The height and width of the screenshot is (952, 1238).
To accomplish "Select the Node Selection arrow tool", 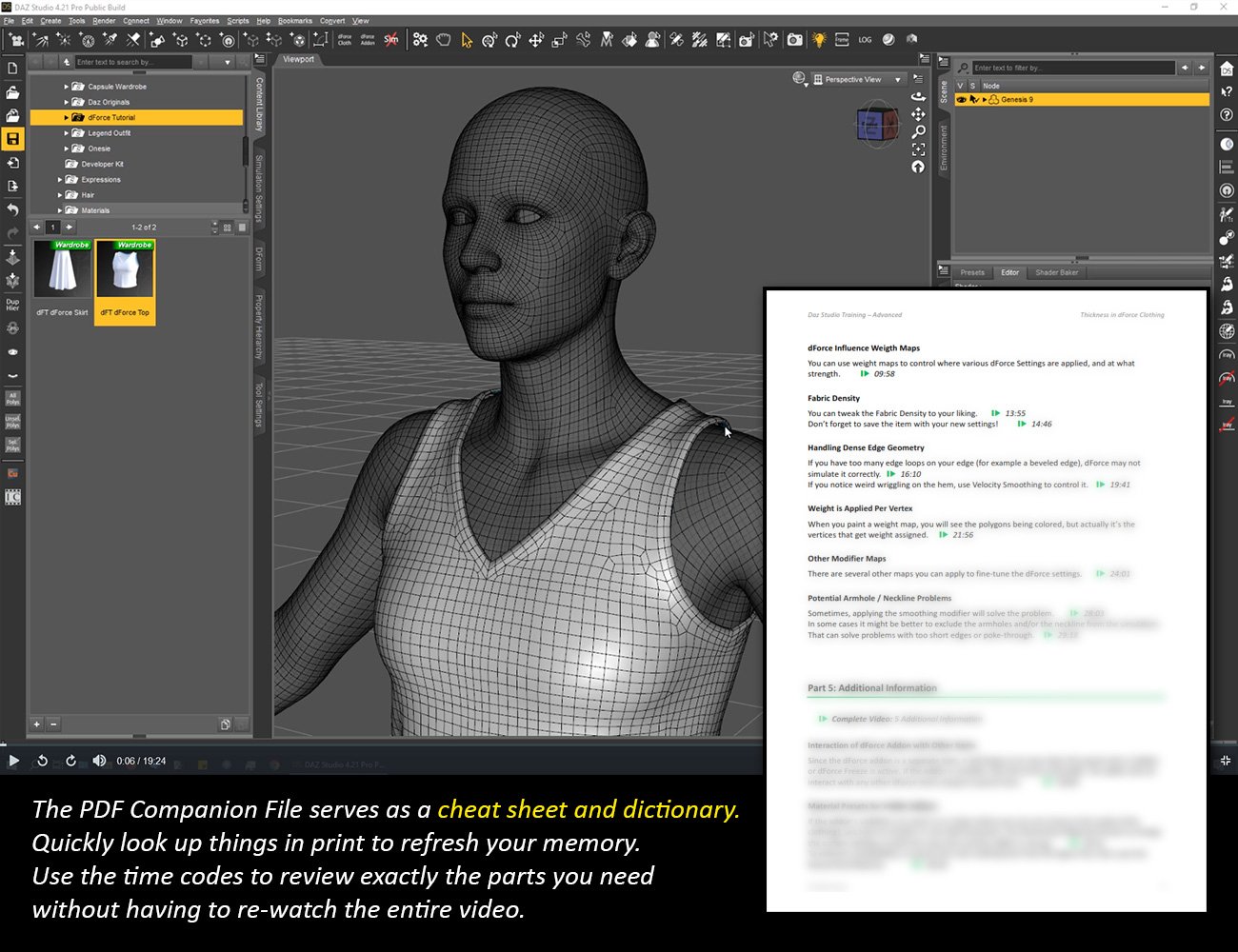I will [x=467, y=40].
